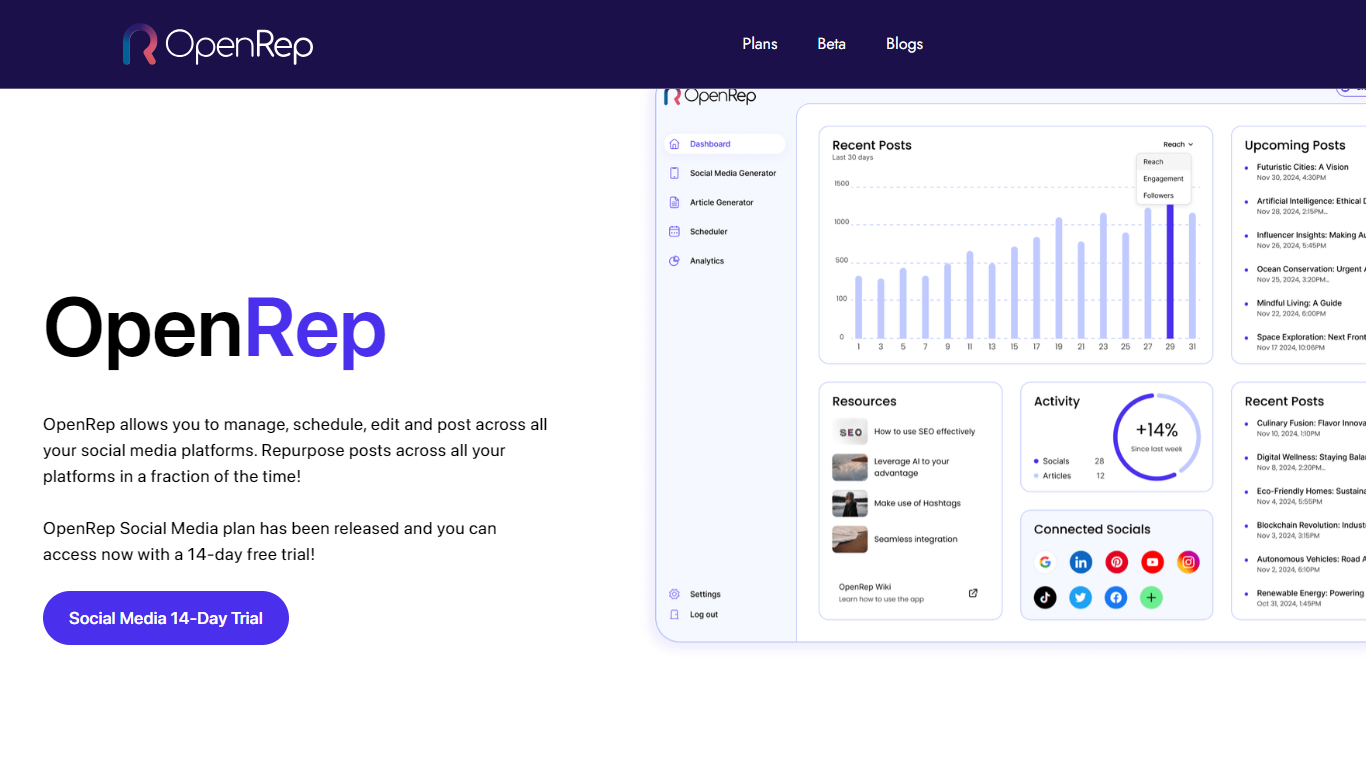Open the OpenRep Wiki text link
The image size is (1366, 768).
(865, 587)
